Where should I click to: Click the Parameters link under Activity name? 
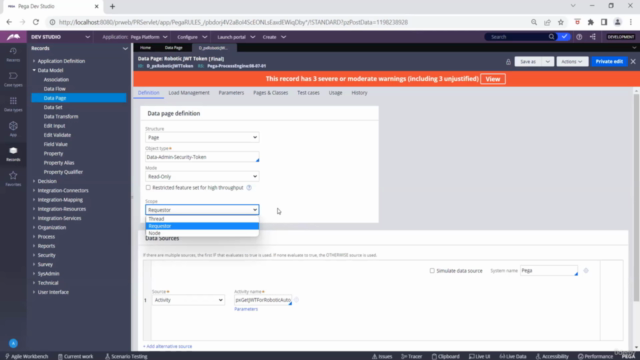[246, 309]
